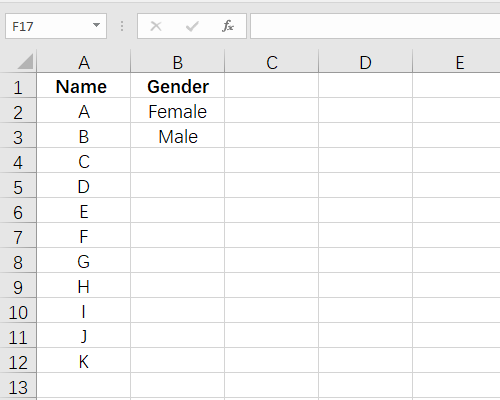This screenshot has height=400, width=500.
Task: Select the cell containing Female
Action: coord(178,111)
